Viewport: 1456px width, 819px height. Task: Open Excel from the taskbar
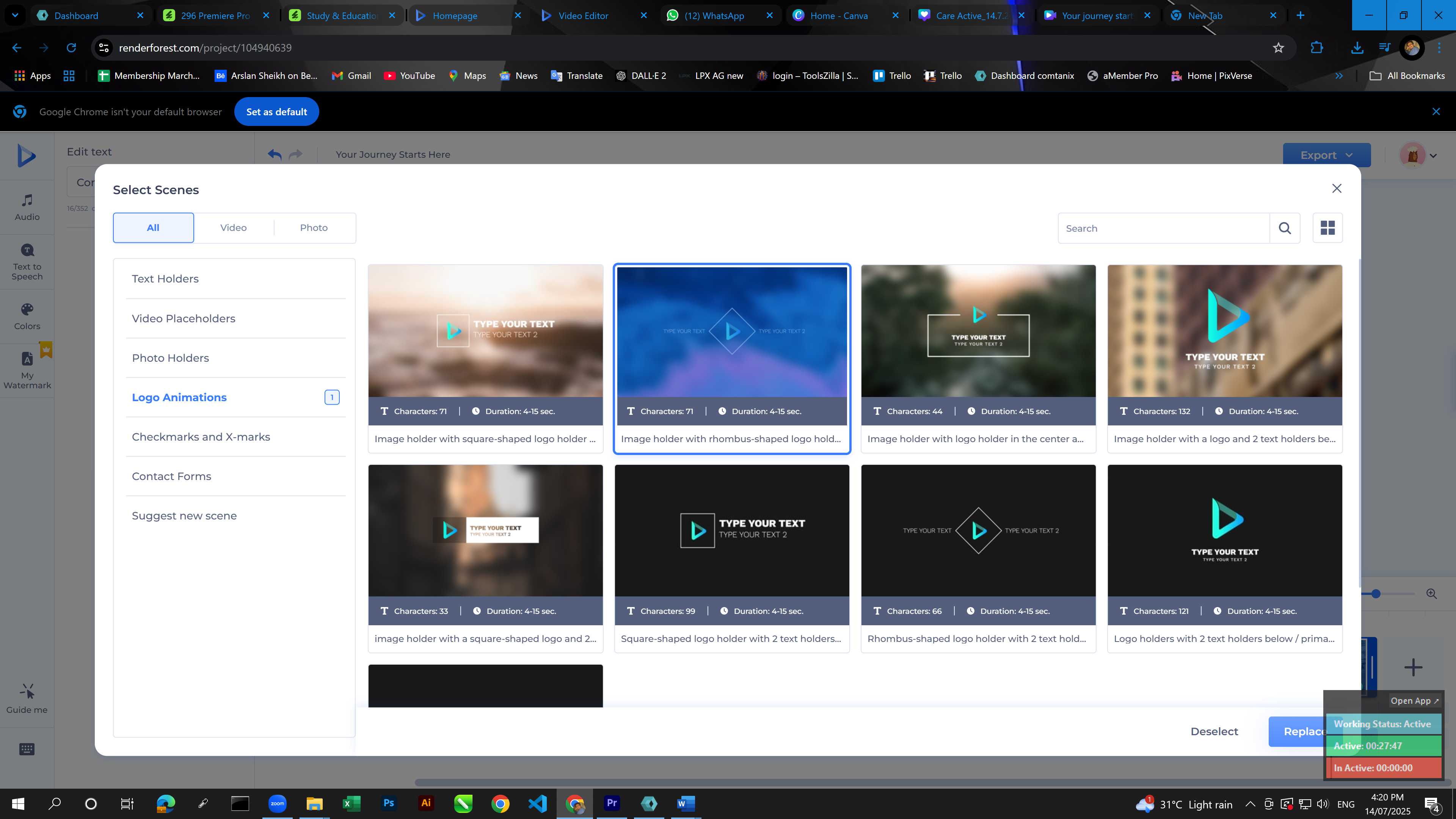coord(351,803)
